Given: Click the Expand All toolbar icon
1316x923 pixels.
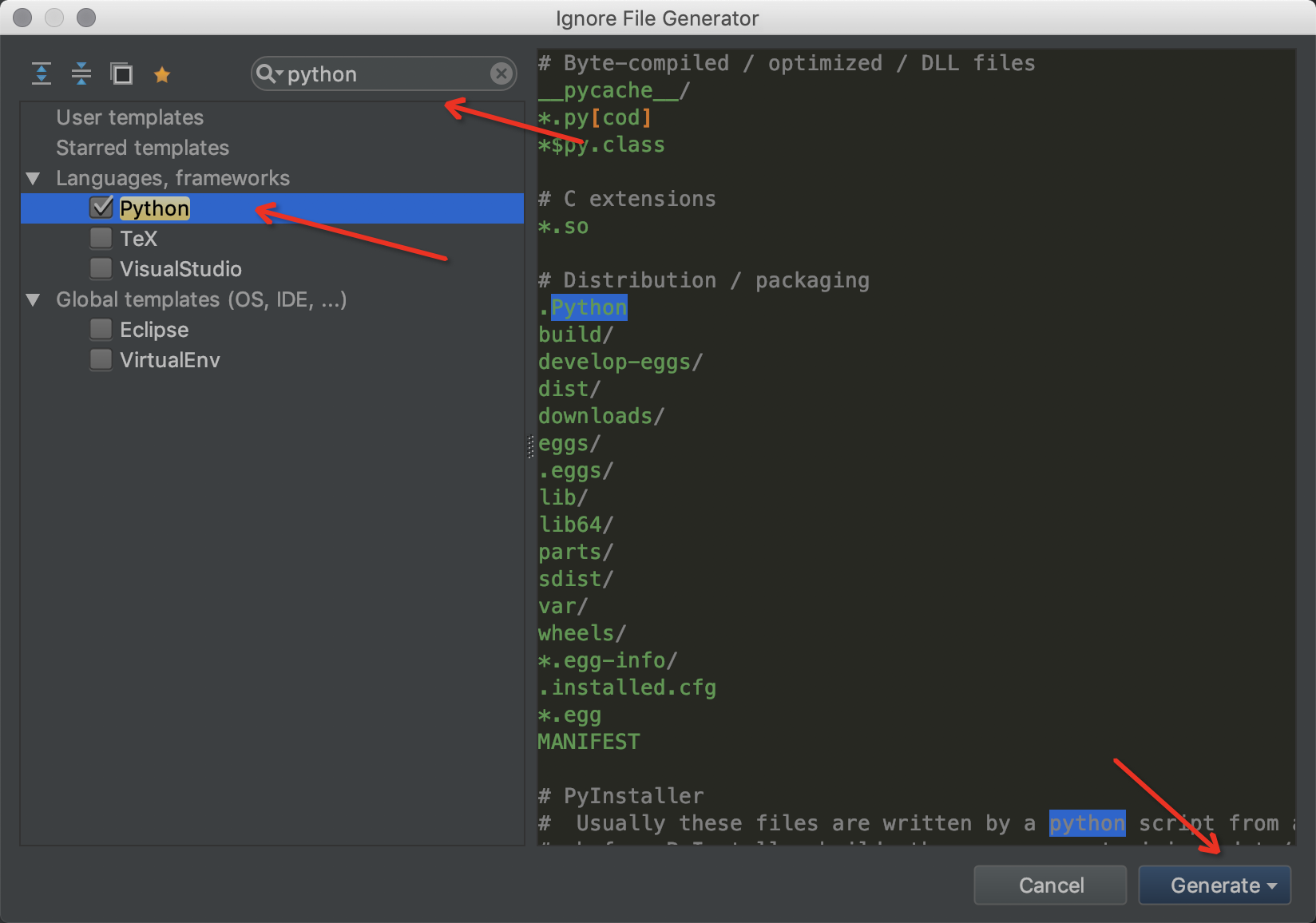Looking at the screenshot, I should 42,74.
